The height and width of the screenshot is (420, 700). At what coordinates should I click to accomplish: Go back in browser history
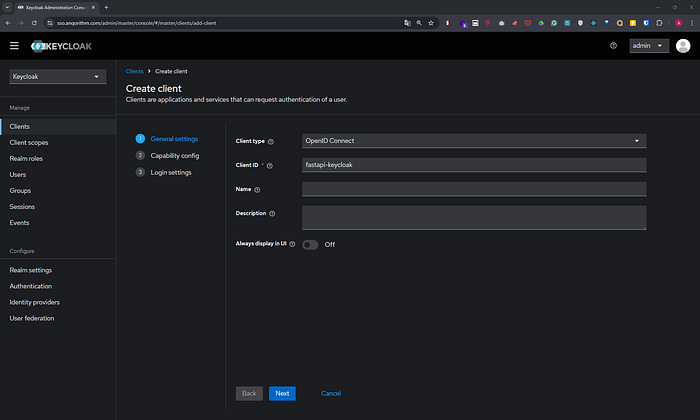pos(8,23)
